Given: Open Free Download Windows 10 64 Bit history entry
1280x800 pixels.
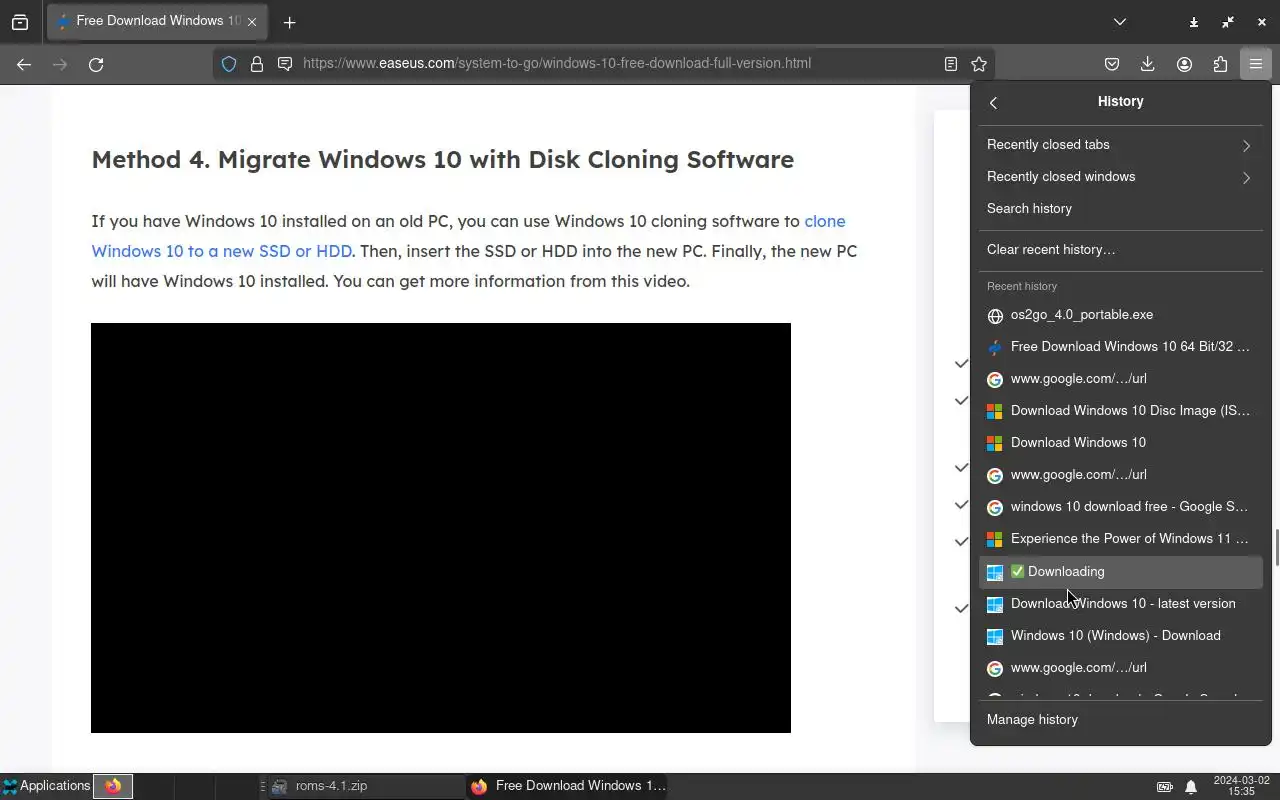Looking at the screenshot, I should [x=1120, y=347].
